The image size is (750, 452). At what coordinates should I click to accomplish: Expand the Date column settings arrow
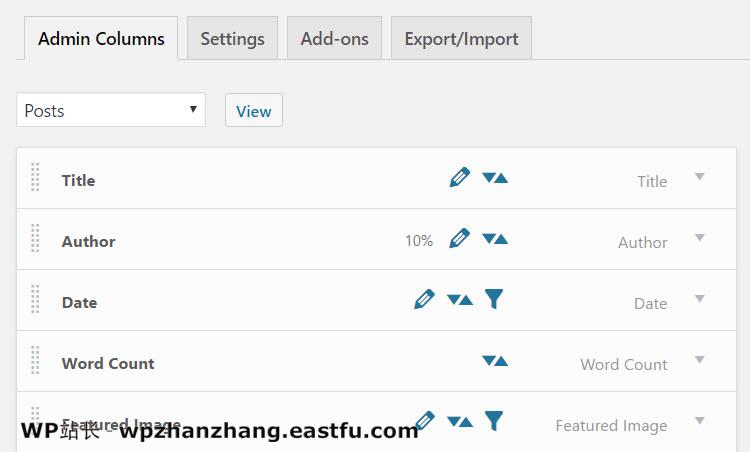[700, 299]
